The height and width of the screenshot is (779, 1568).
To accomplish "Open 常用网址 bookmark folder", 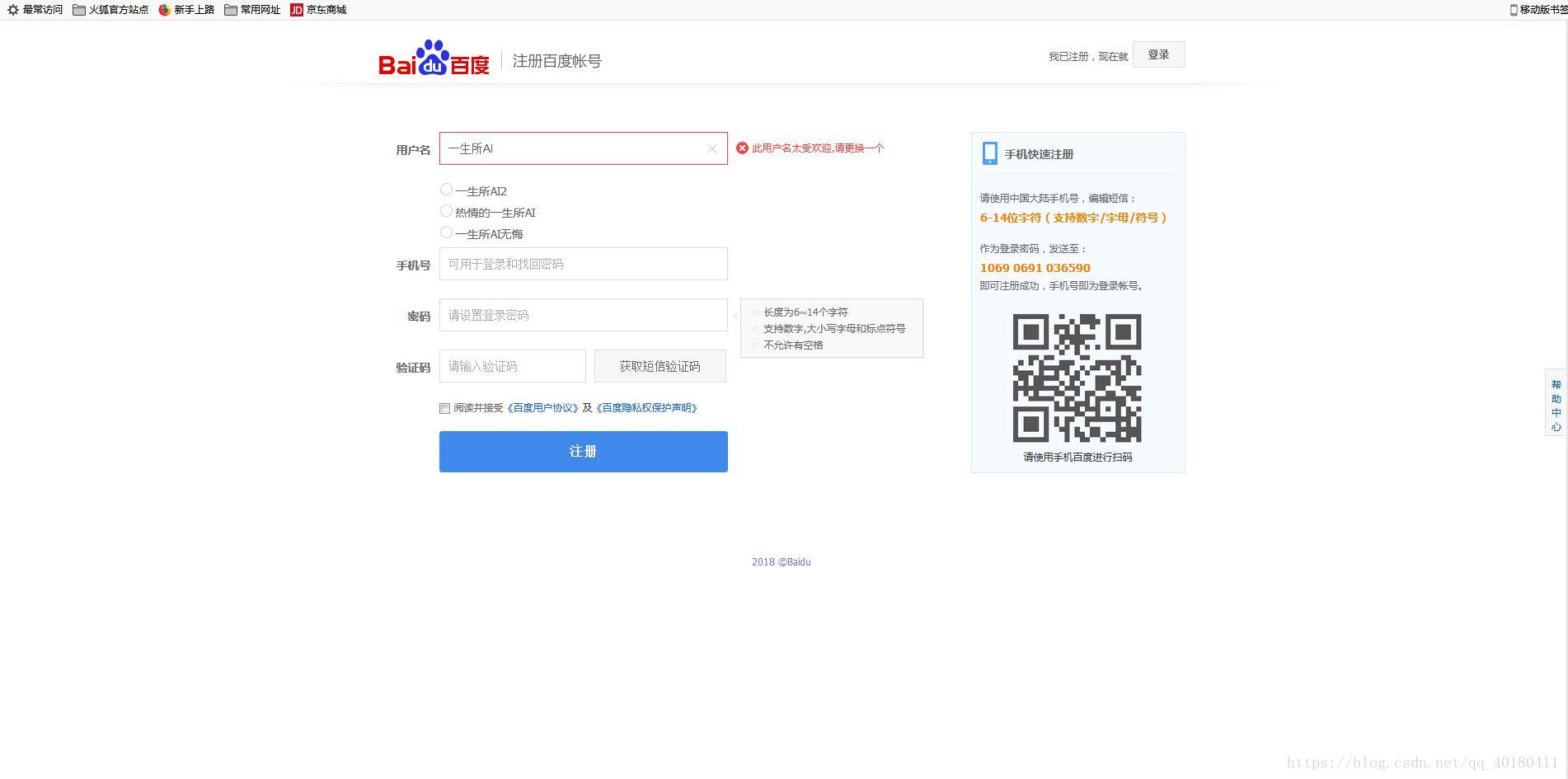I will (252, 10).
